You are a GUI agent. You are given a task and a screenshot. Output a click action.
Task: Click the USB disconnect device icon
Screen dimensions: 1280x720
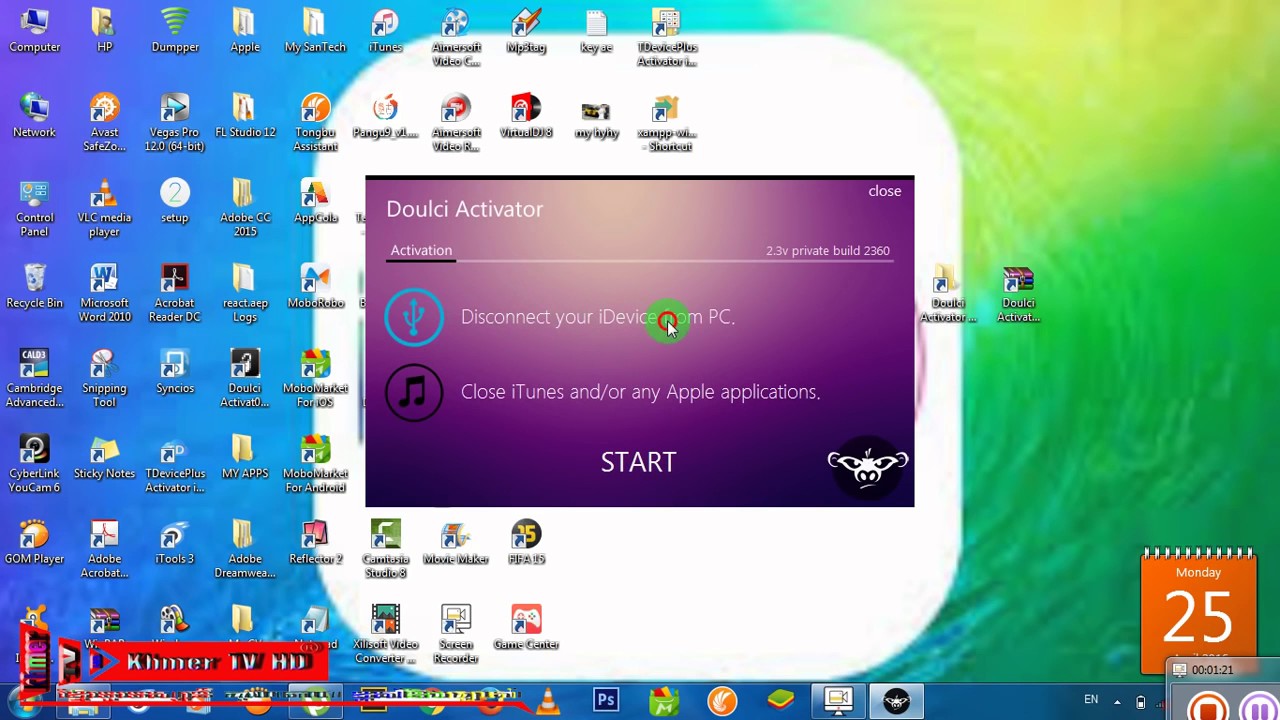tap(414, 317)
